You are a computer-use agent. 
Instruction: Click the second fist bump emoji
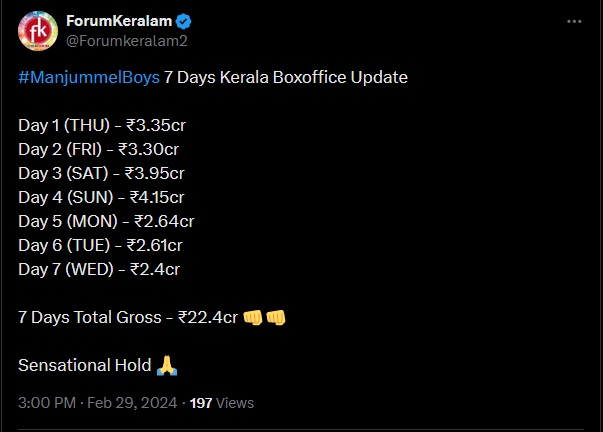click(276, 317)
